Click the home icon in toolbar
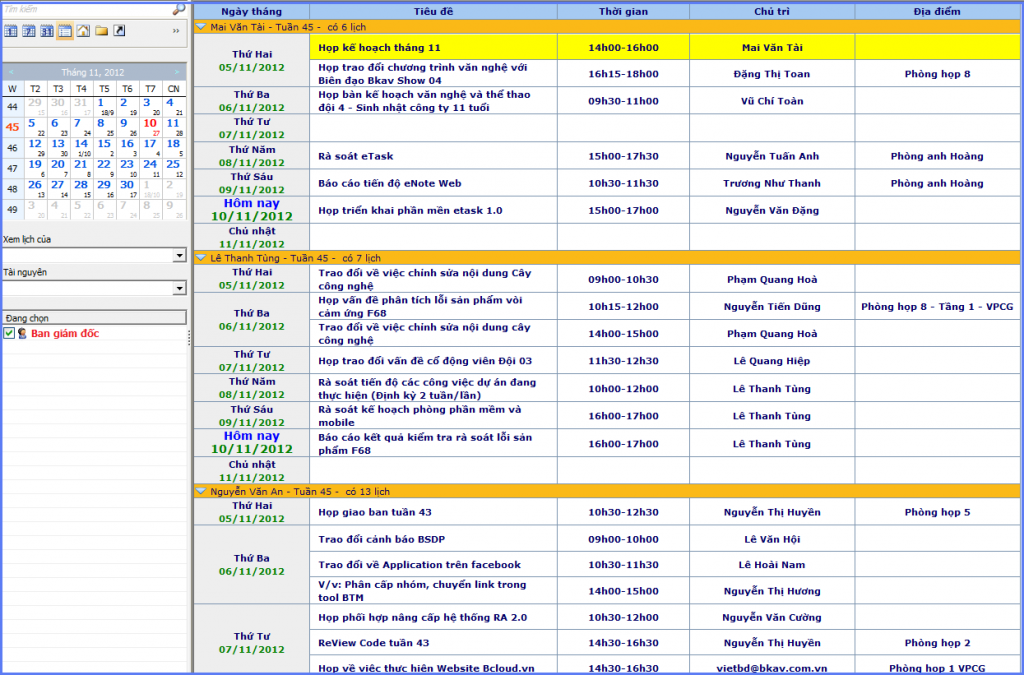Viewport: 1024px width, 675px height. pos(83,31)
